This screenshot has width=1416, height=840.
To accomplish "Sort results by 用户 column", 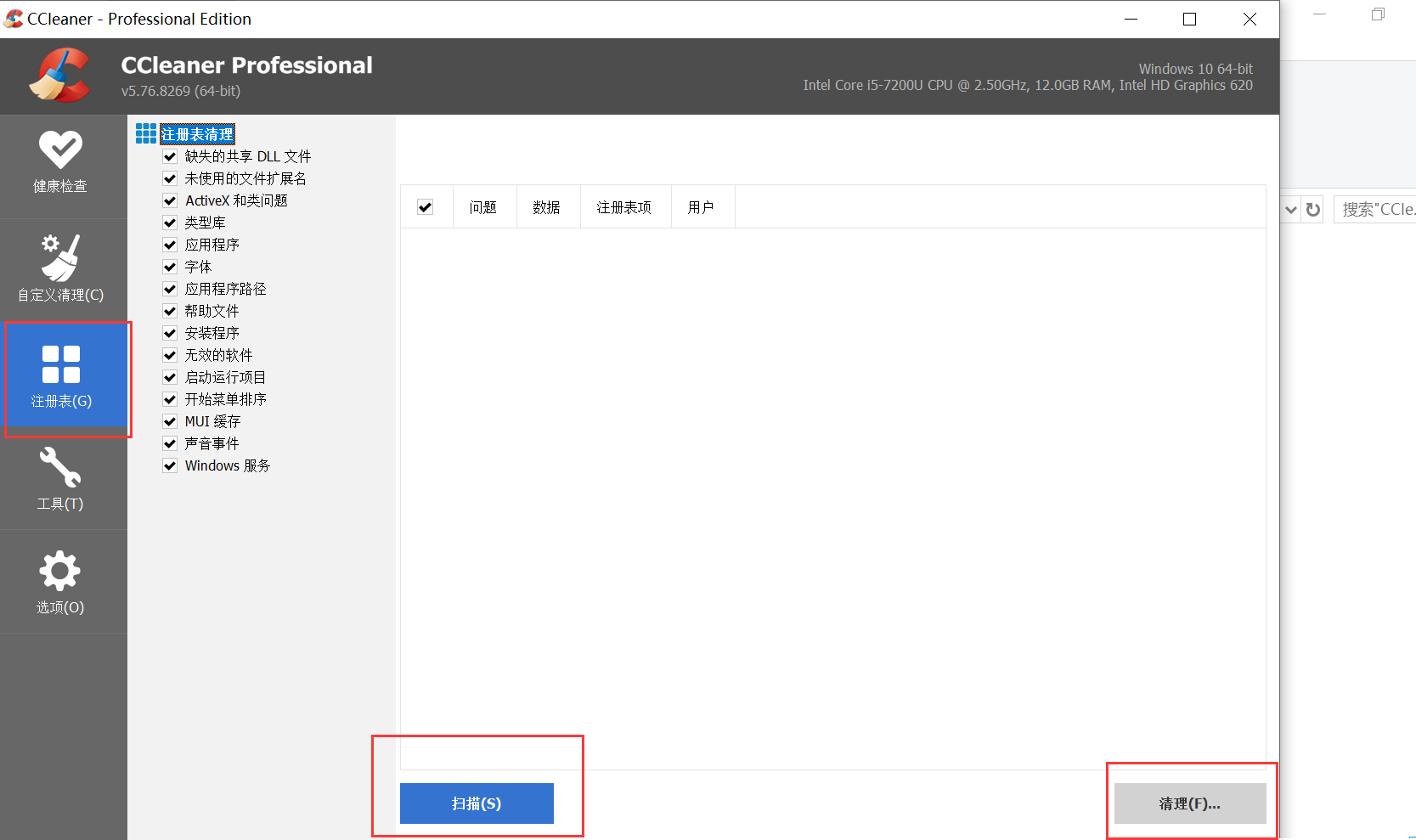I will 703,207.
